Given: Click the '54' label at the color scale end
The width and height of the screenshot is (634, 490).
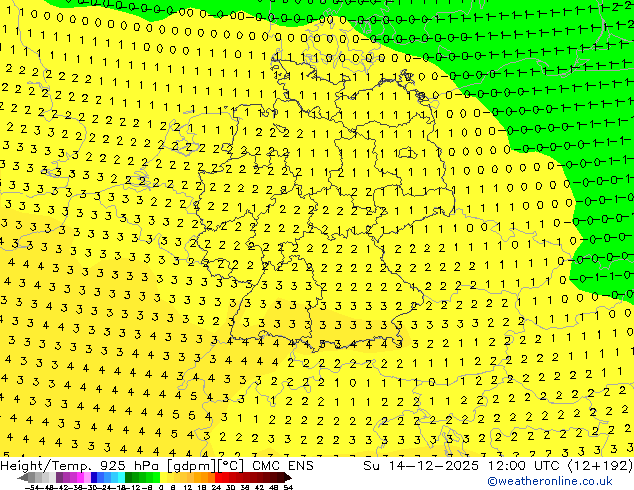Looking at the screenshot, I should click(x=288, y=488).
